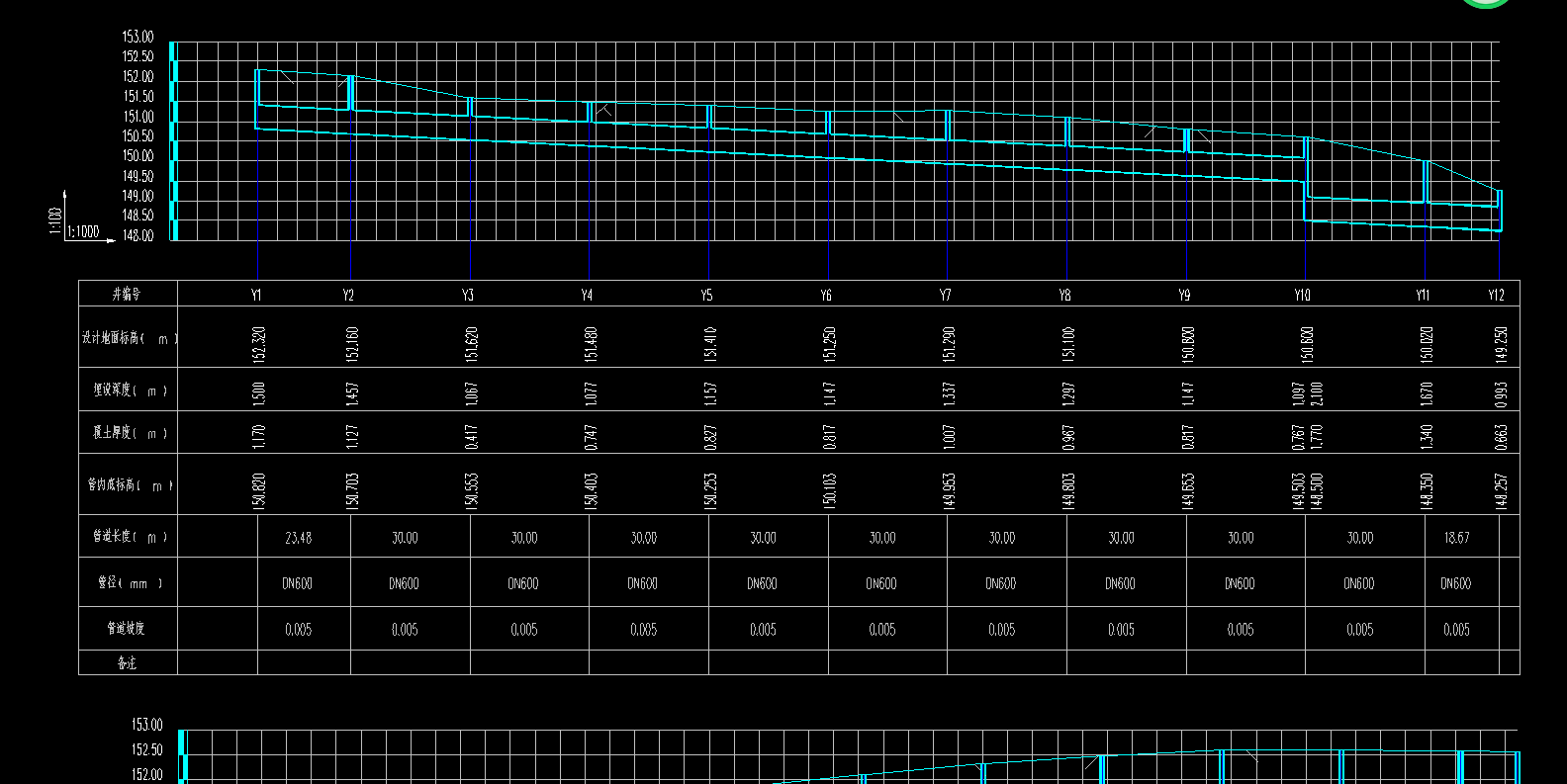Click cover thickness value 1.170
Screen dimensions: 1567x784
259,437
